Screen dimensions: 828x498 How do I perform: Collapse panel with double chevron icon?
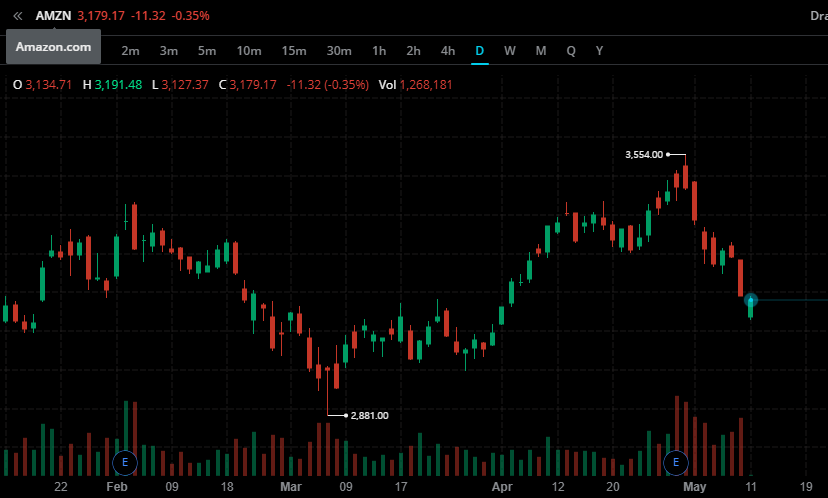pyautogui.click(x=18, y=16)
